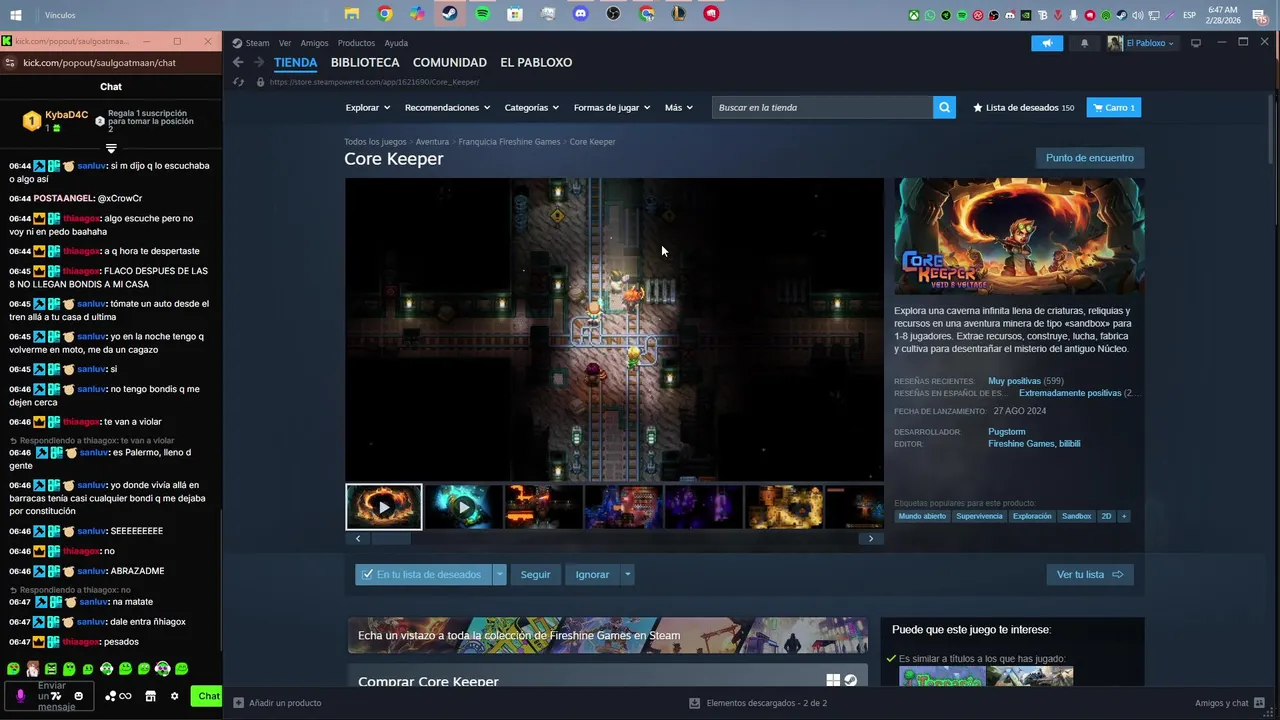Click the 7TV emote icon in chat box
The height and width of the screenshot is (720, 1280).
pos(56,696)
